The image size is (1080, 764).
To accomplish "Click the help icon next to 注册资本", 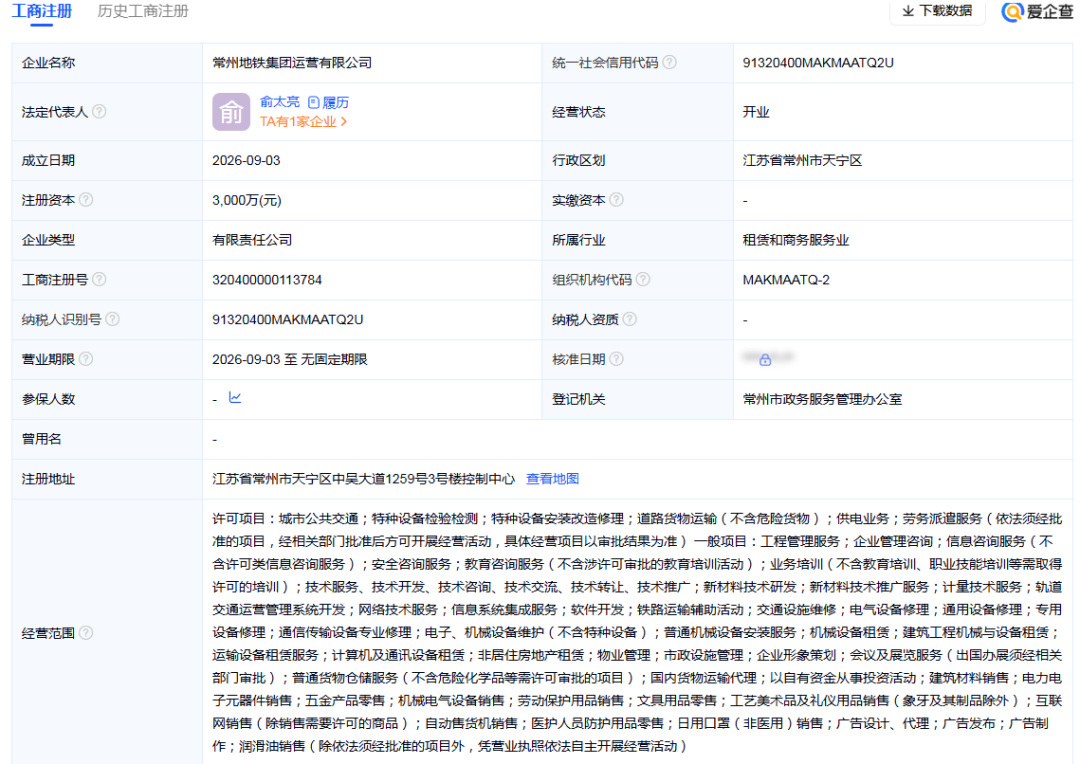I will click(x=86, y=199).
